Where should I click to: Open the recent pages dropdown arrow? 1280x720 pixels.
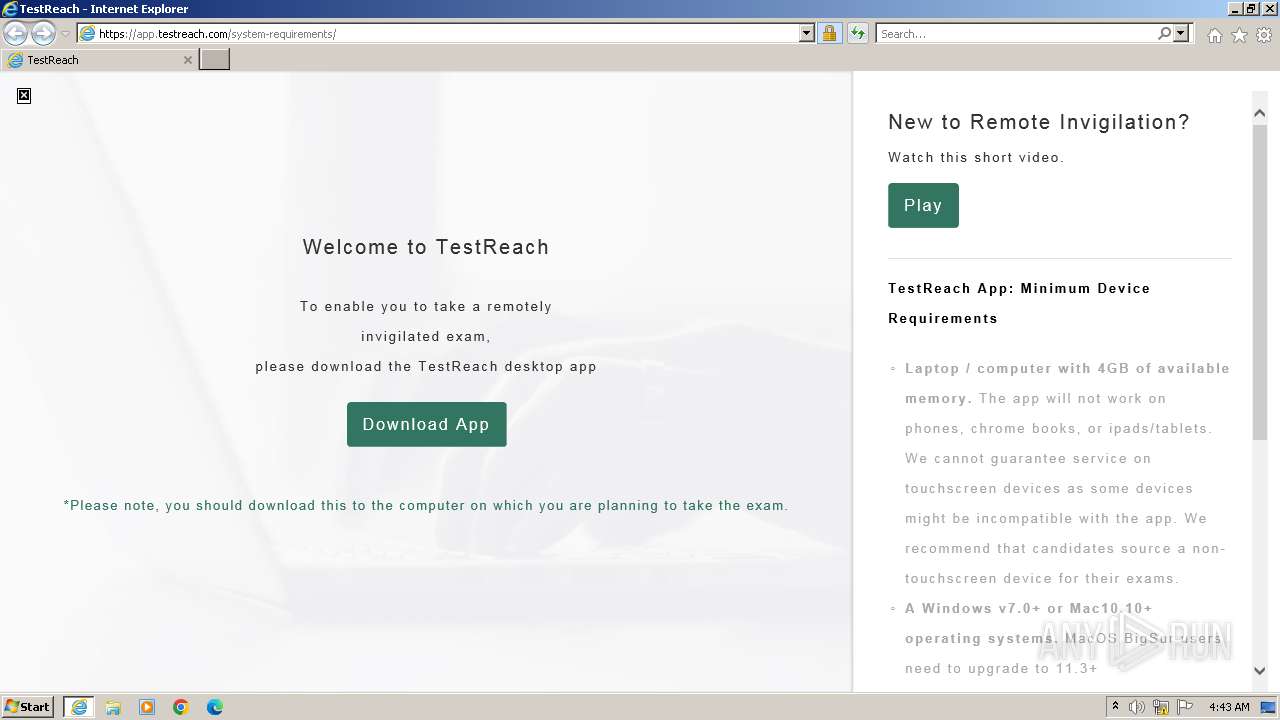point(65,34)
